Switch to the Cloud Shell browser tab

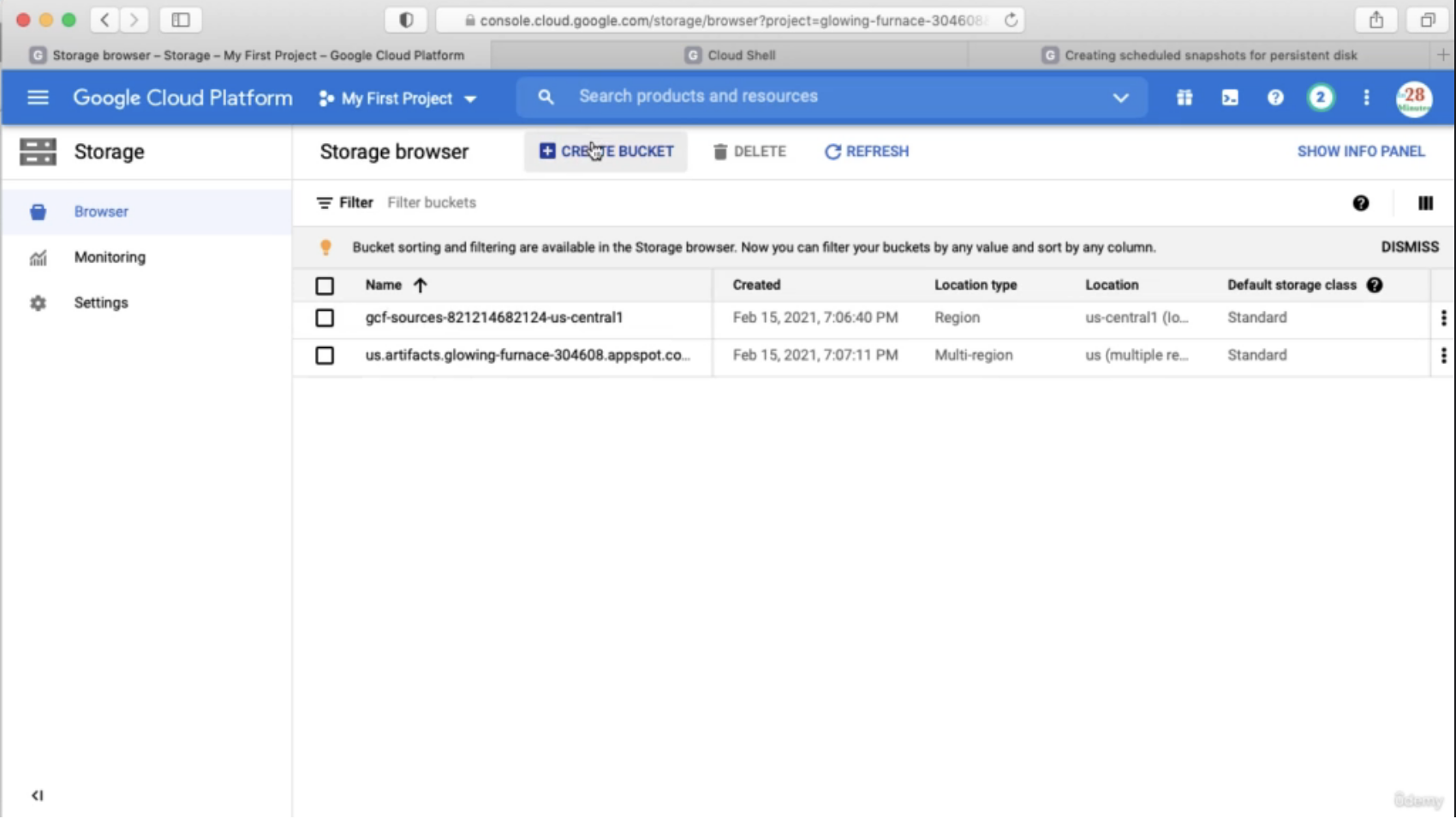[x=731, y=55]
